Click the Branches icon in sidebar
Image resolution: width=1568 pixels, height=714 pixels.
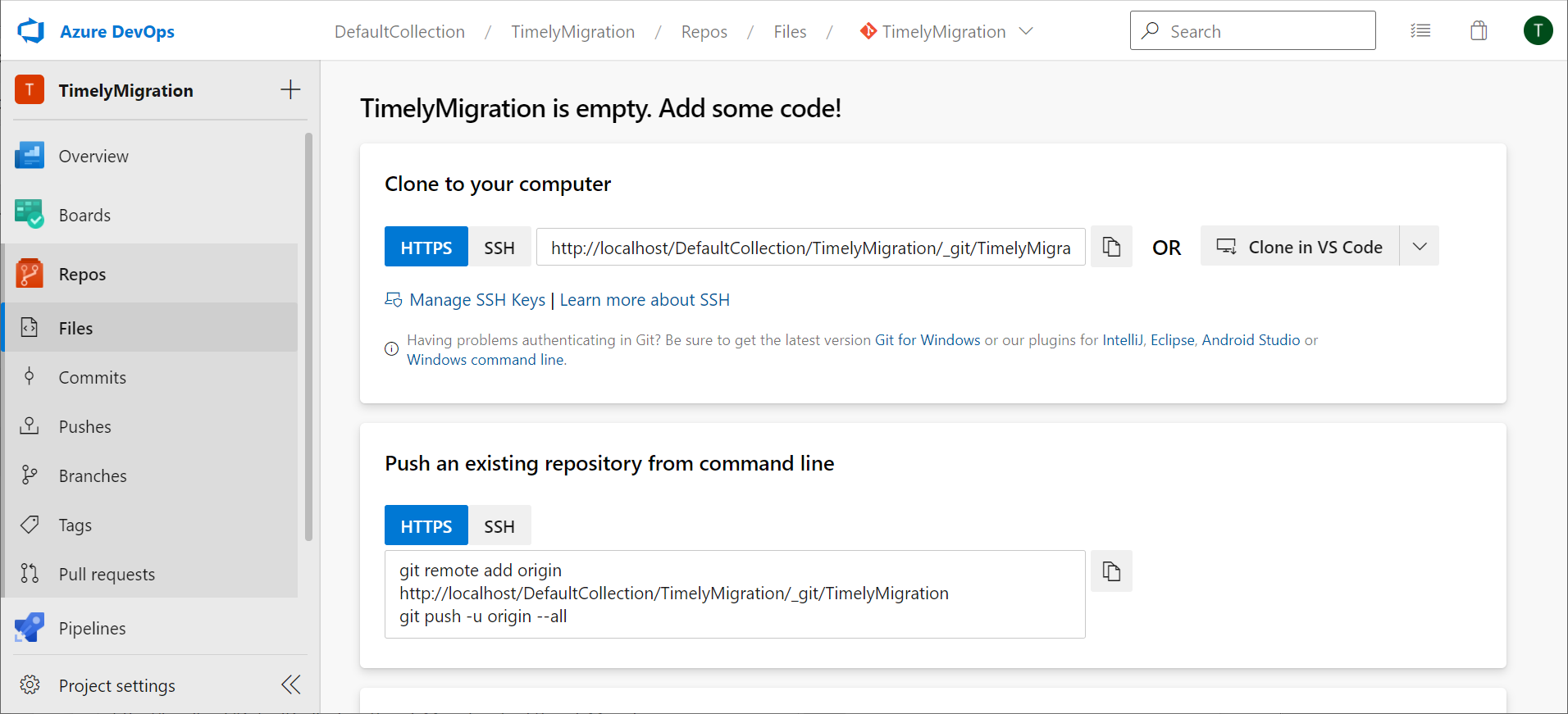tap(30, 475)
